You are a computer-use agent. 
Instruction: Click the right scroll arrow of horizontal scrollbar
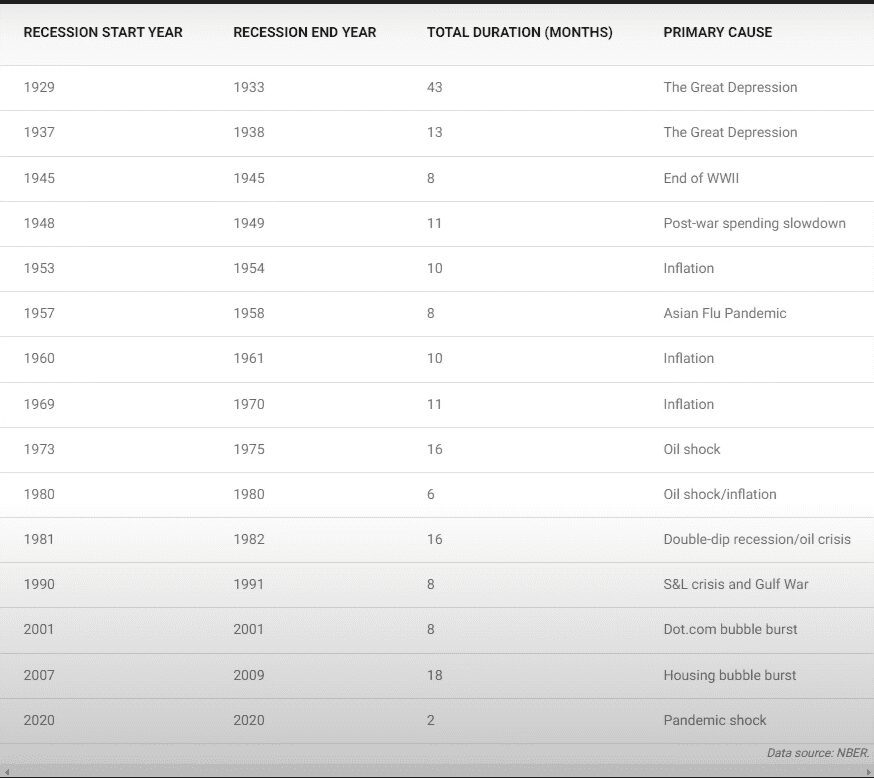tap(867, 771)
